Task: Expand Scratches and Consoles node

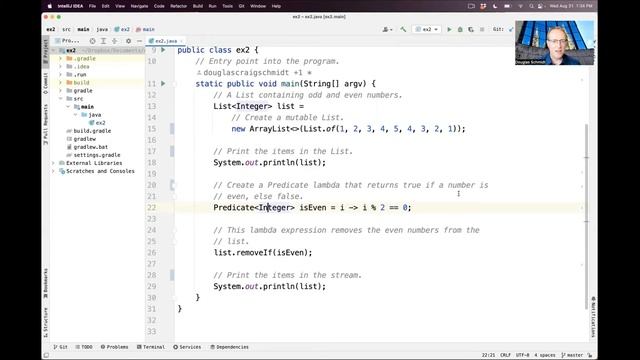Action: pos(53,171)
